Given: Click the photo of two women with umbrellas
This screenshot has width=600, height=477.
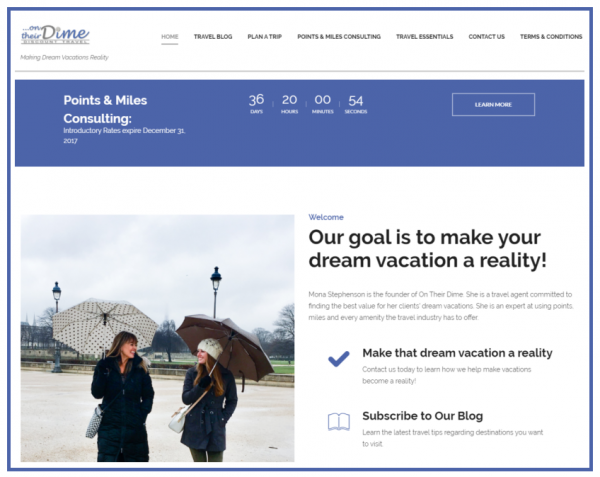Looking at the screenshot, I should coord(157,338).
